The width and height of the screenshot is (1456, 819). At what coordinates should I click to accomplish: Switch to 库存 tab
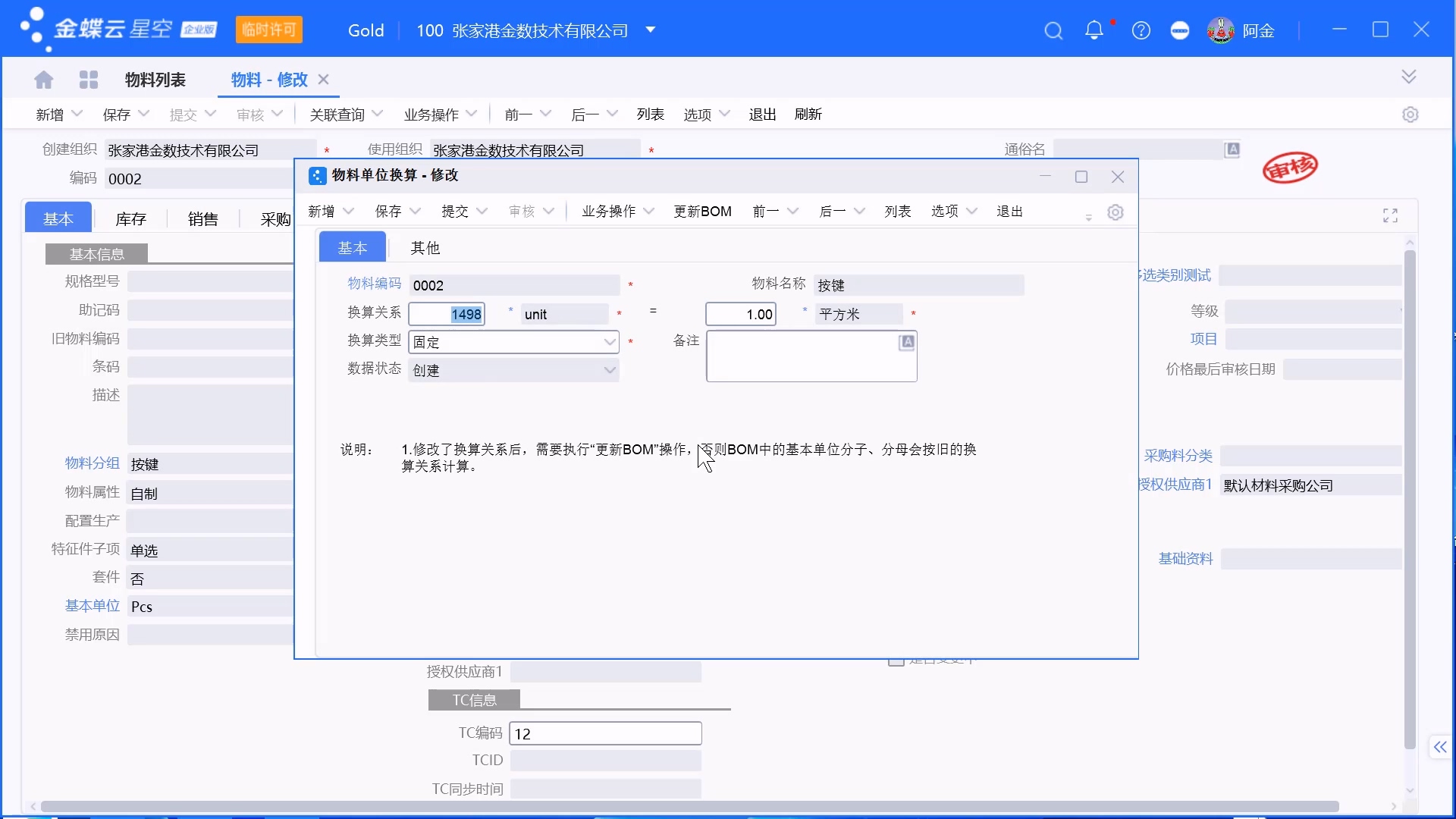[x=130, y=219]
